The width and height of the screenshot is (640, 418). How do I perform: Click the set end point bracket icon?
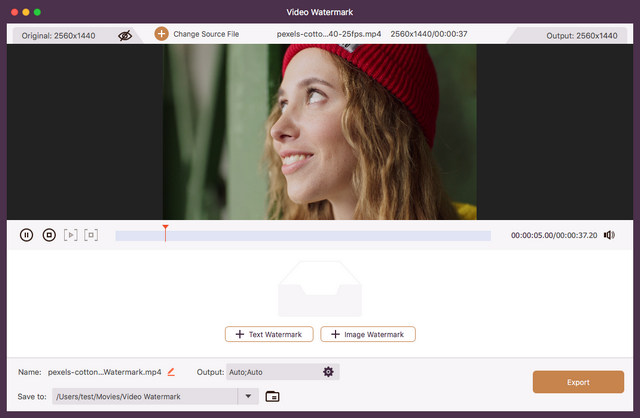(91, 235)
